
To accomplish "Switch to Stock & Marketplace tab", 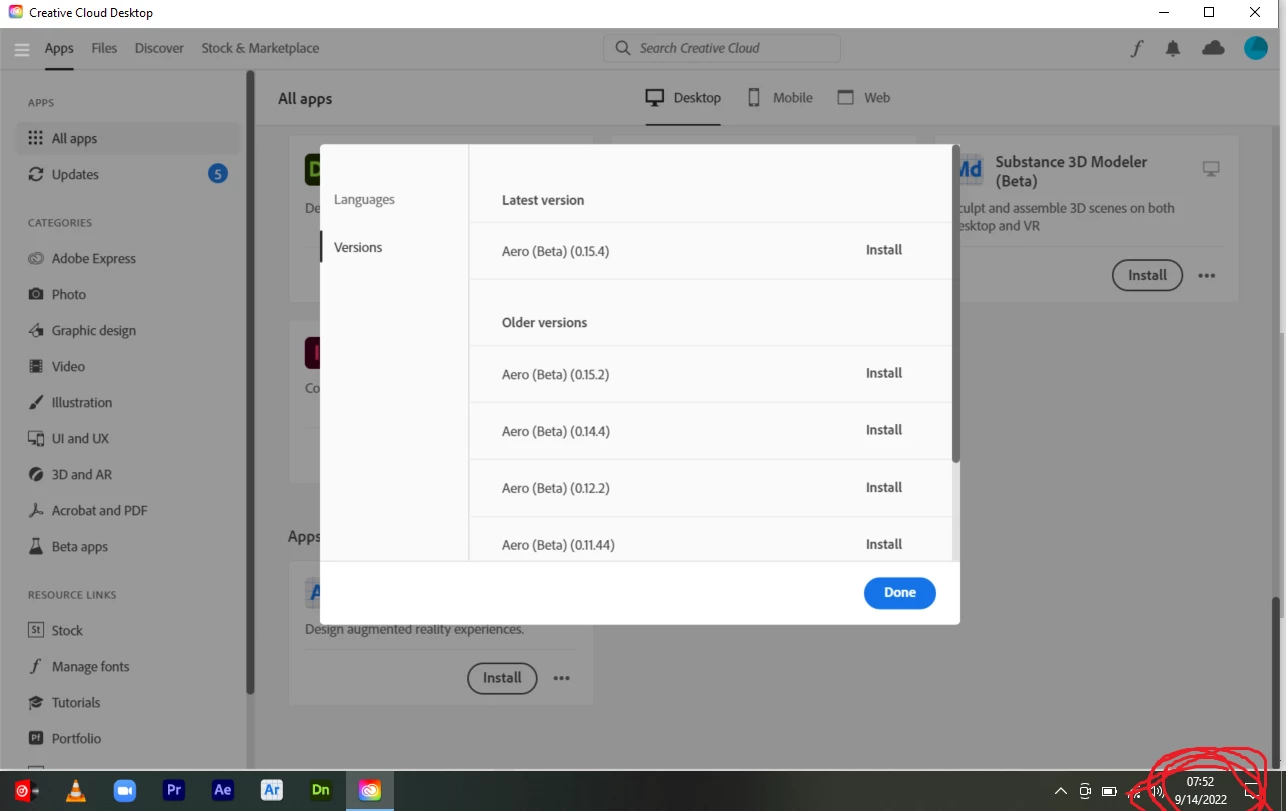I will point(260,48).
